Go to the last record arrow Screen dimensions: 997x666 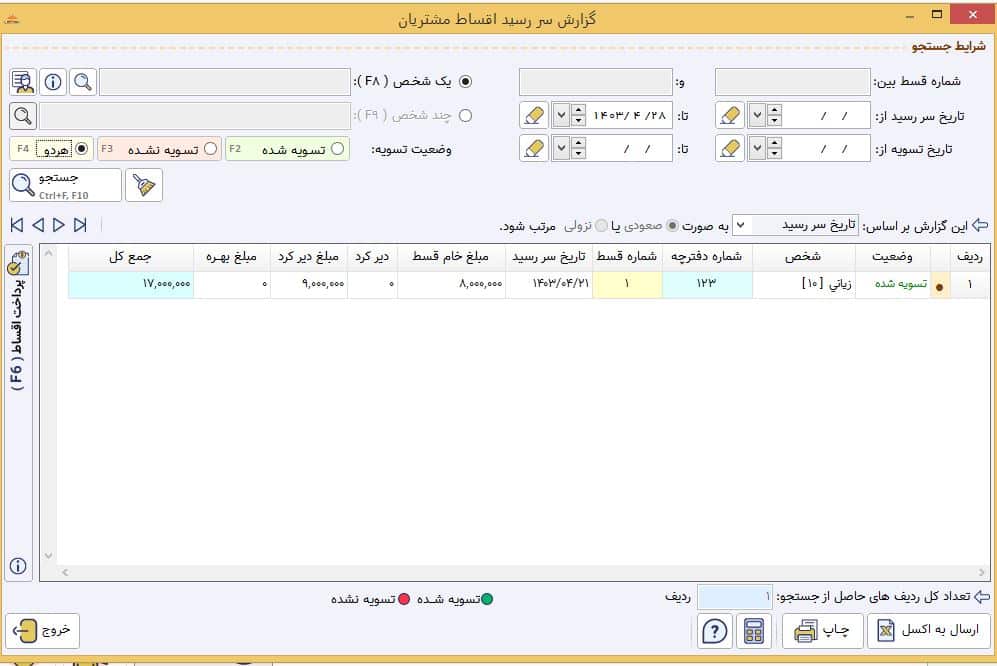(80, 225)
